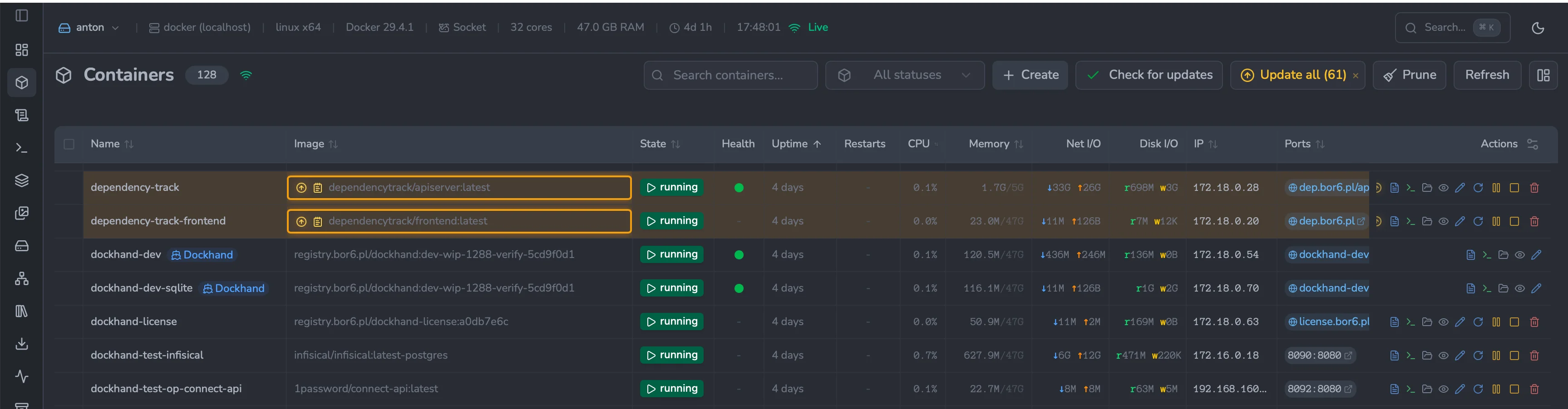Click Dockhand badge on dockhand-dev row
1568x409 pixels.
(202, 255)
